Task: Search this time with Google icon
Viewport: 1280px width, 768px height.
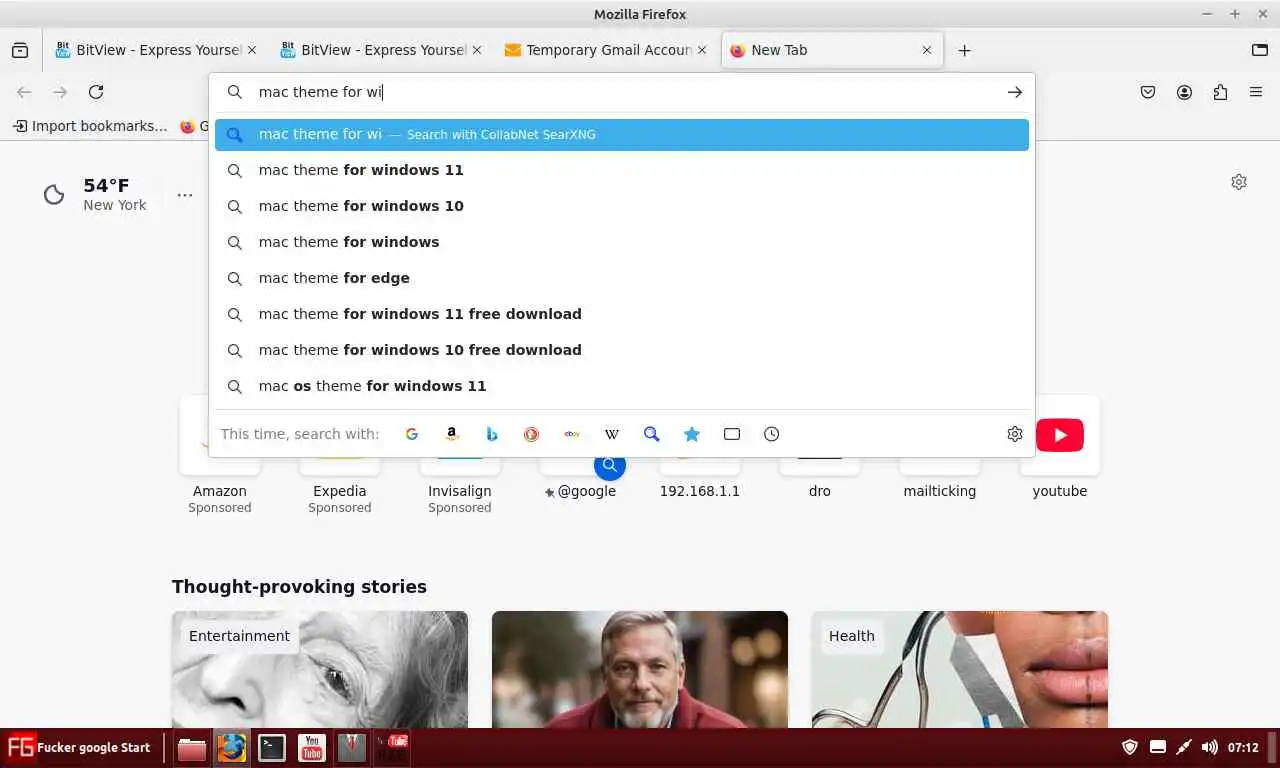Action: tap(411, 434)
